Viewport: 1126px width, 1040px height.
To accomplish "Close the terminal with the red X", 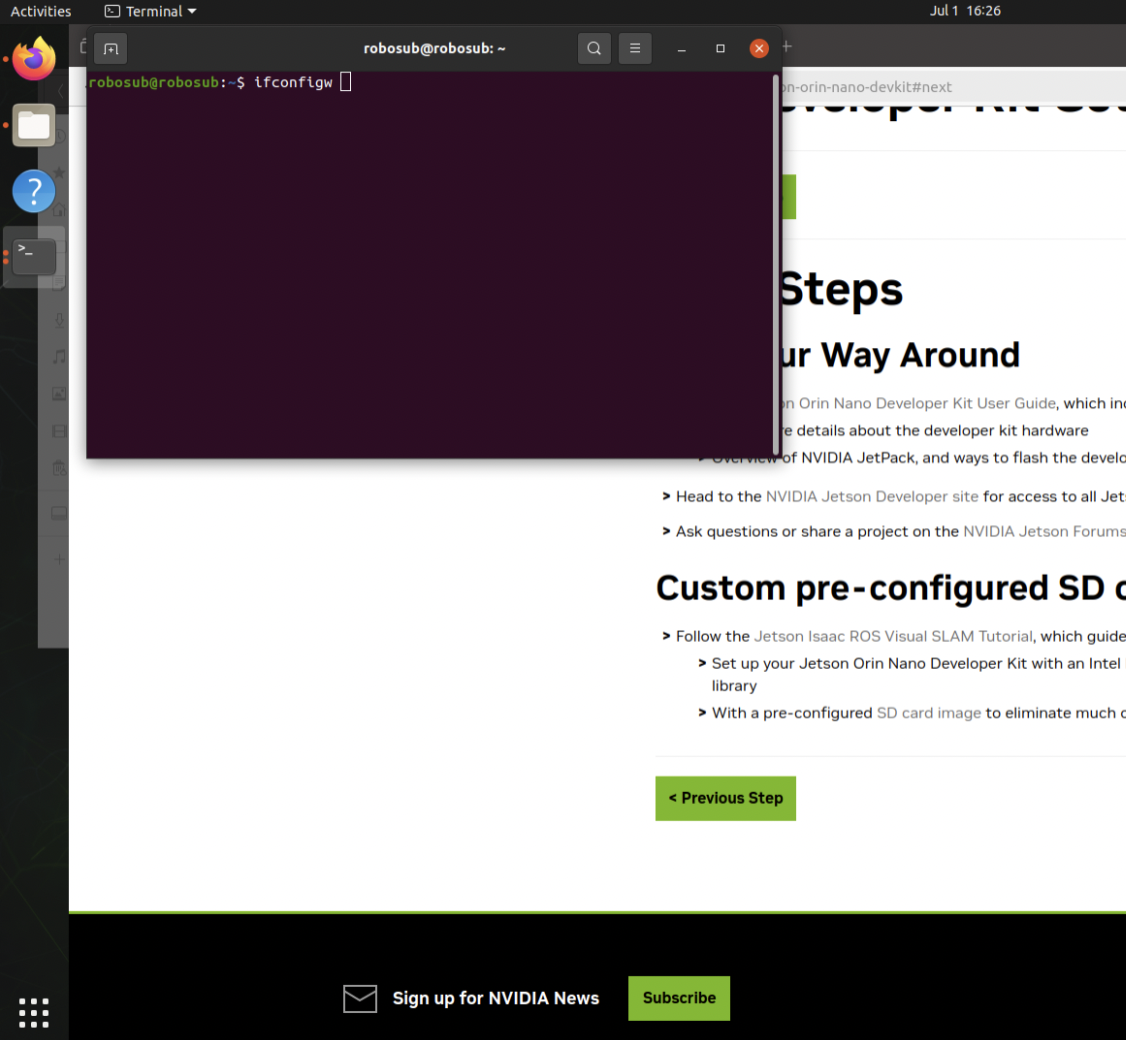I will pyautogui.click(x=759, y=49).
